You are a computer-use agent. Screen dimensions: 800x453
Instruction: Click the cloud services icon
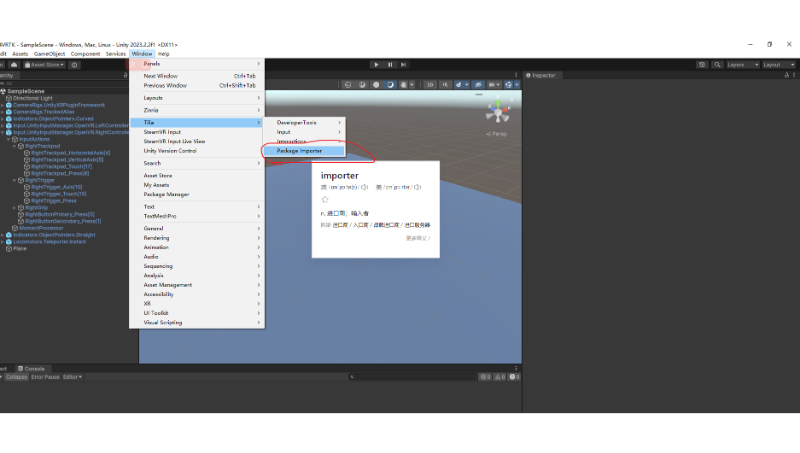(14, 65)
